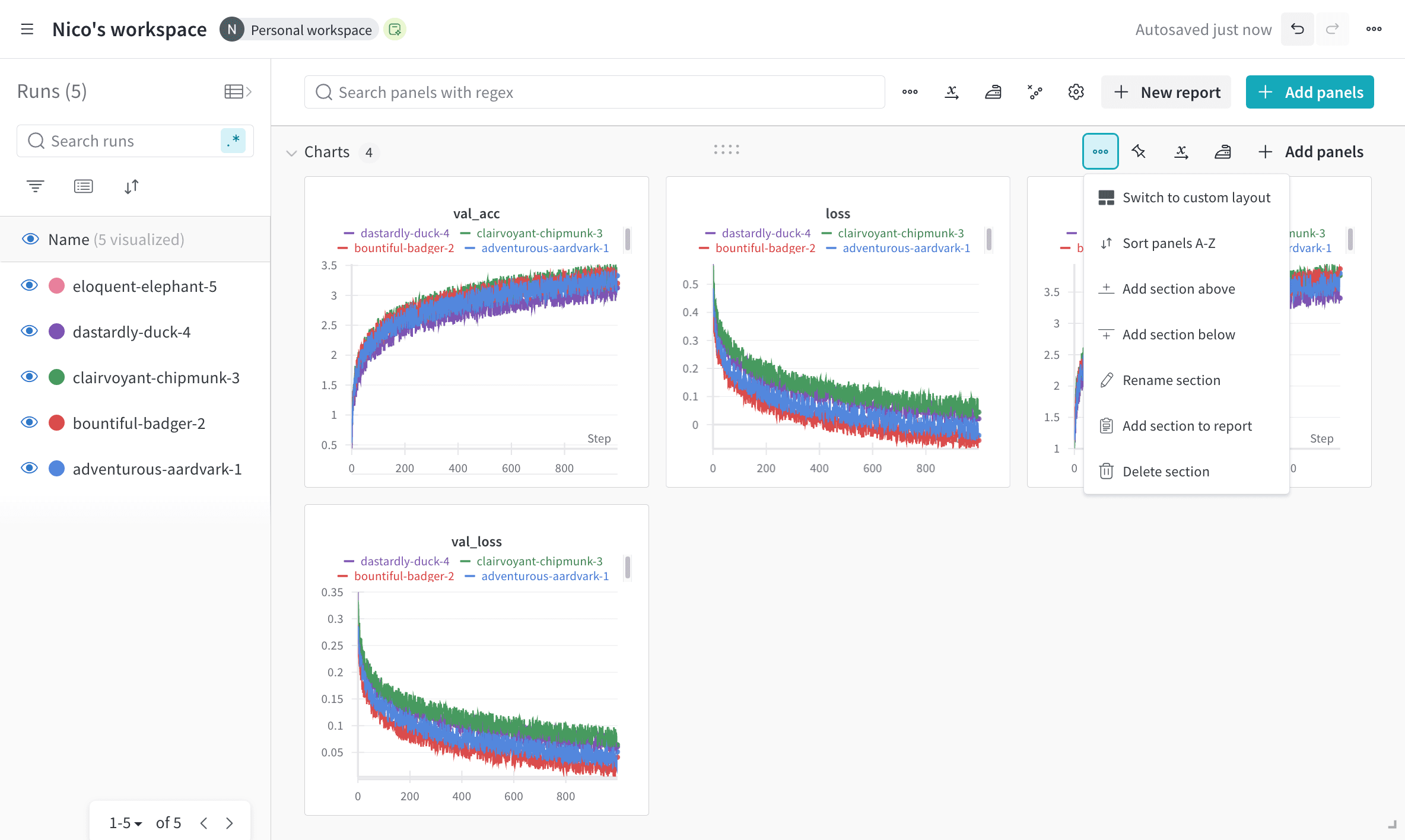Click the green saved view icon

click(395, 30)
